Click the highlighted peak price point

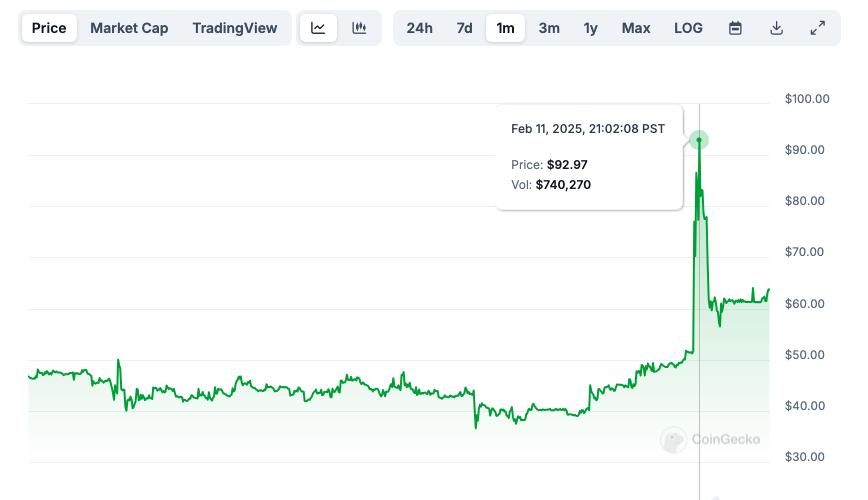[x=699, y=140]
